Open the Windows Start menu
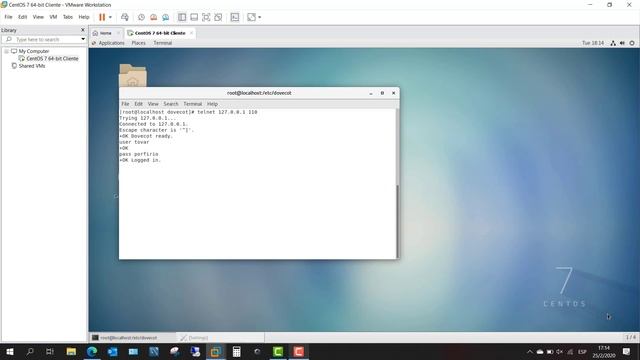The height and width of the screenshot is (360, 640). tap(10, 351)
